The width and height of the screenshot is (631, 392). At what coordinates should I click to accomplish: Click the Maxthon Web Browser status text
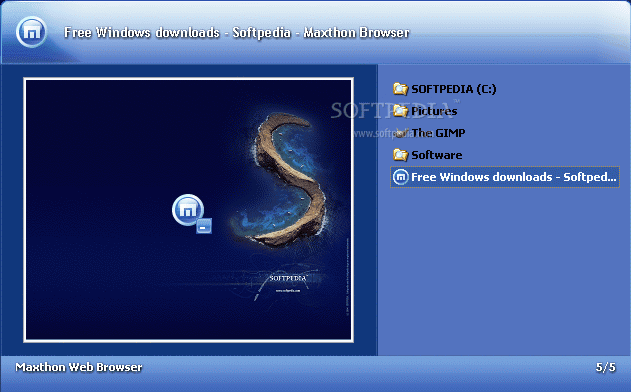tap(79, 367)
